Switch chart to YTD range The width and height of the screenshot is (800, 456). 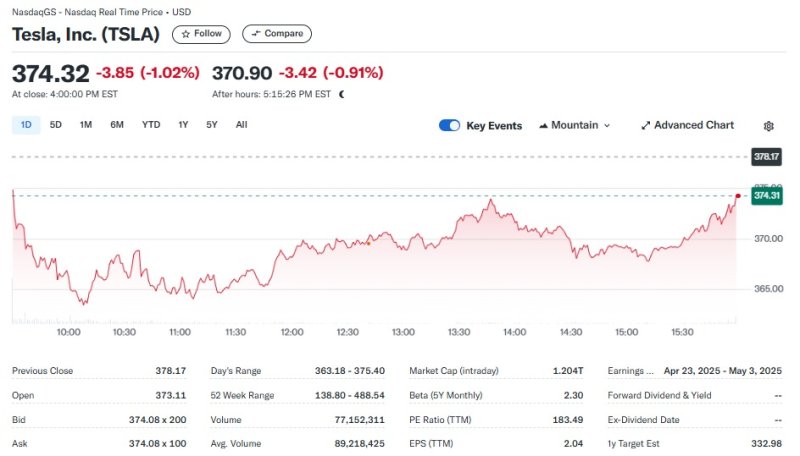pyautogui.click(x=151, y=125)
